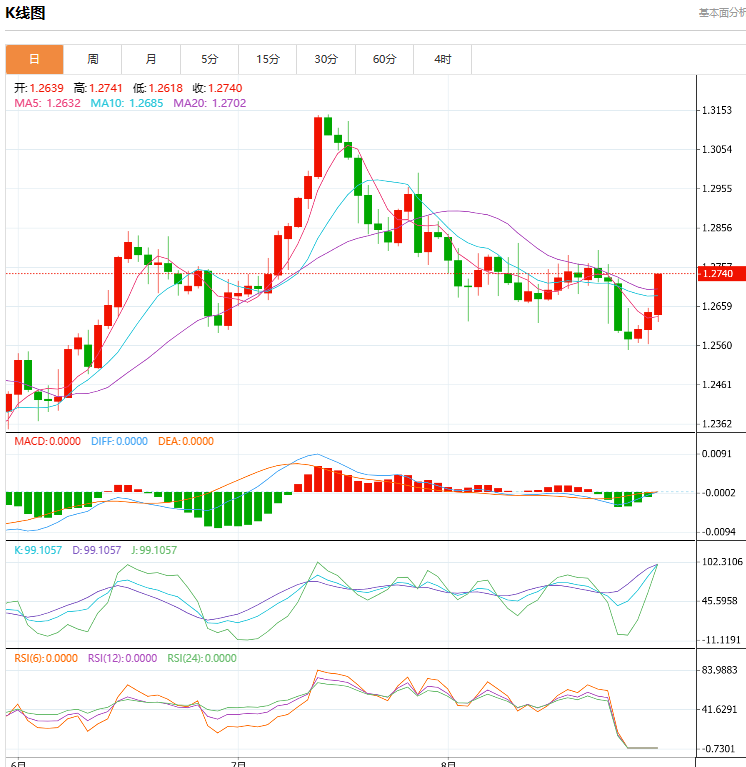The height and width of the screenshot is (767, 746).
Task: Click the DEA:0.0000 indicator label
Action: 186,441
